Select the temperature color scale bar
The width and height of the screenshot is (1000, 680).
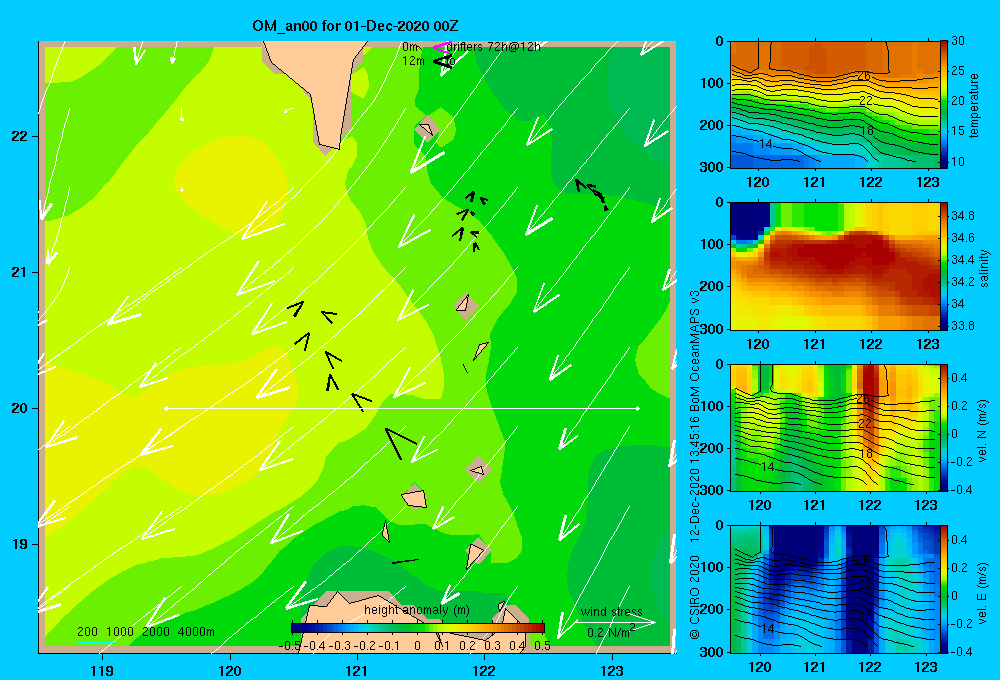[944, 104]
